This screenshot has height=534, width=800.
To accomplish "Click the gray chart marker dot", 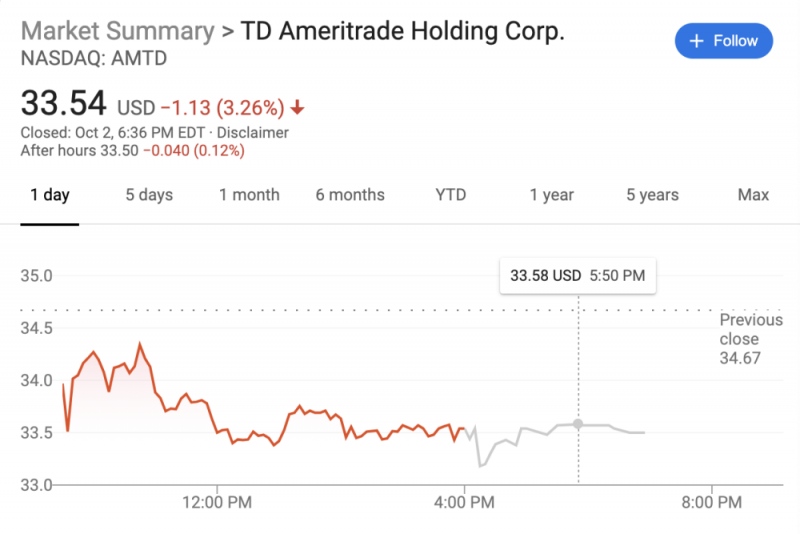I will [x=578, y=424].
